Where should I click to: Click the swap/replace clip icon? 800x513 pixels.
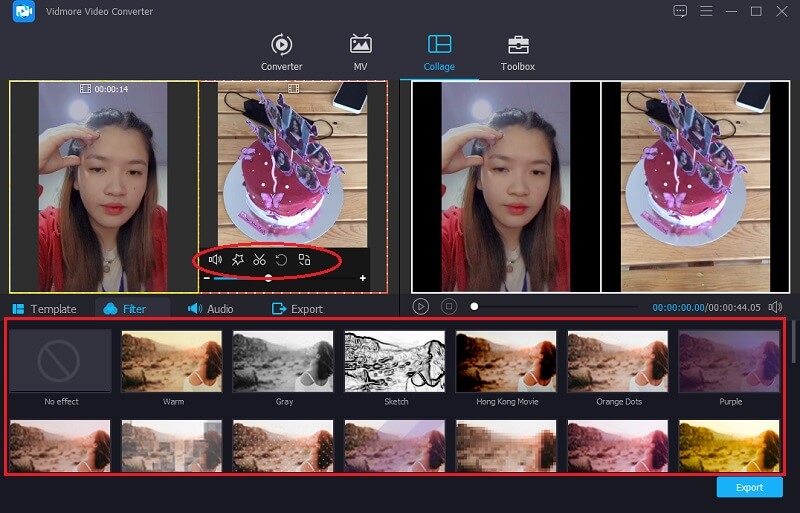[x=304, y=259]
